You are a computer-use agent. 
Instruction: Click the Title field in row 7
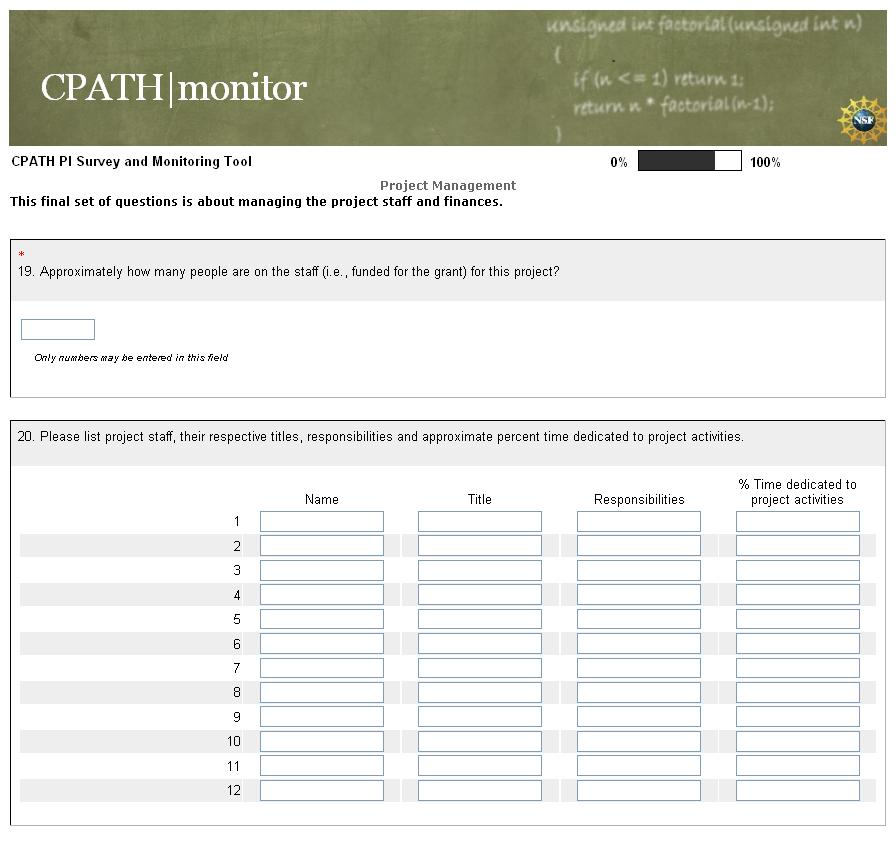click(480, 668)
